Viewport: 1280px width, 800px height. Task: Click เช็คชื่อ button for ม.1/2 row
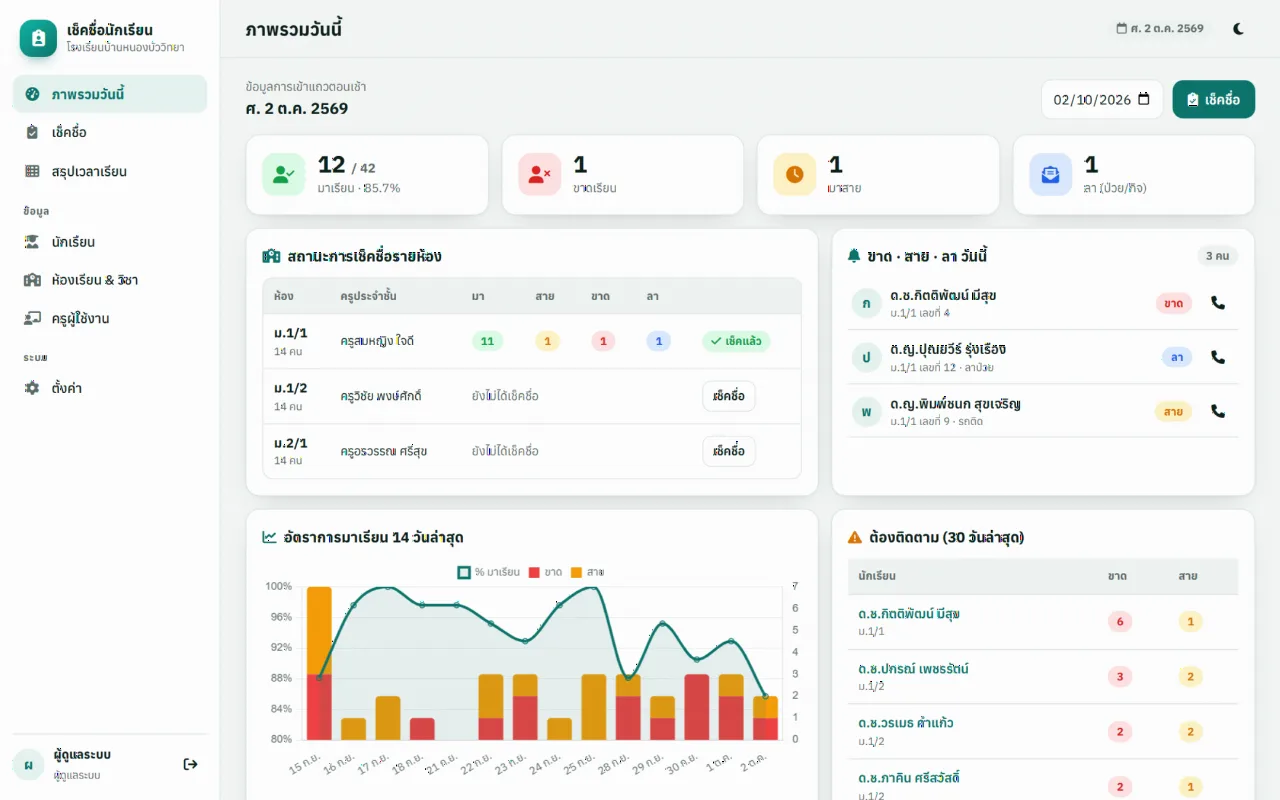click(729, 396)
